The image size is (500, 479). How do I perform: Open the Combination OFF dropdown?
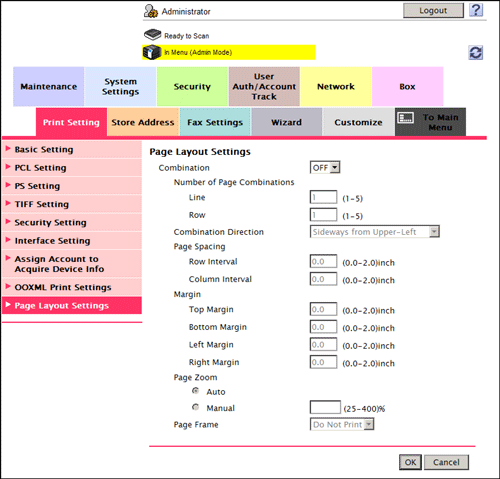click(x=325, y=167)
